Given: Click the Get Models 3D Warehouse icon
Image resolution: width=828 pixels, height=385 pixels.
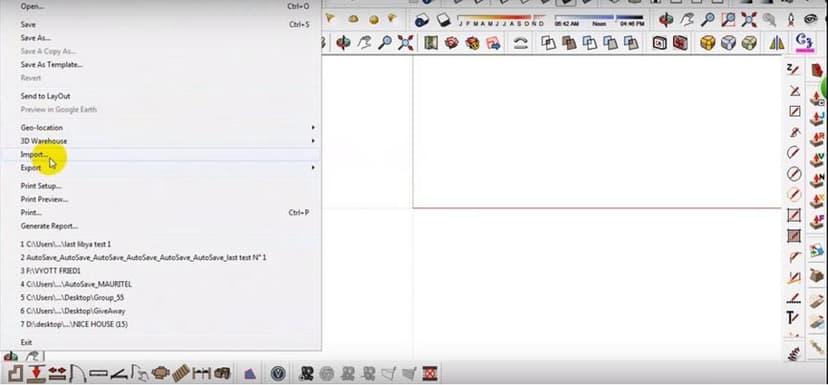Looking at the screenshot, I should (451, 43).
